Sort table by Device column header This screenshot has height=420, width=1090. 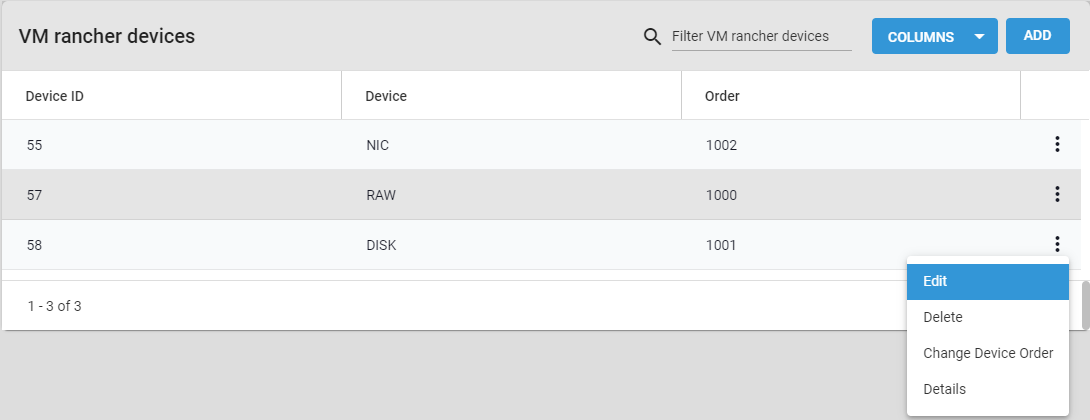(386, 97)
